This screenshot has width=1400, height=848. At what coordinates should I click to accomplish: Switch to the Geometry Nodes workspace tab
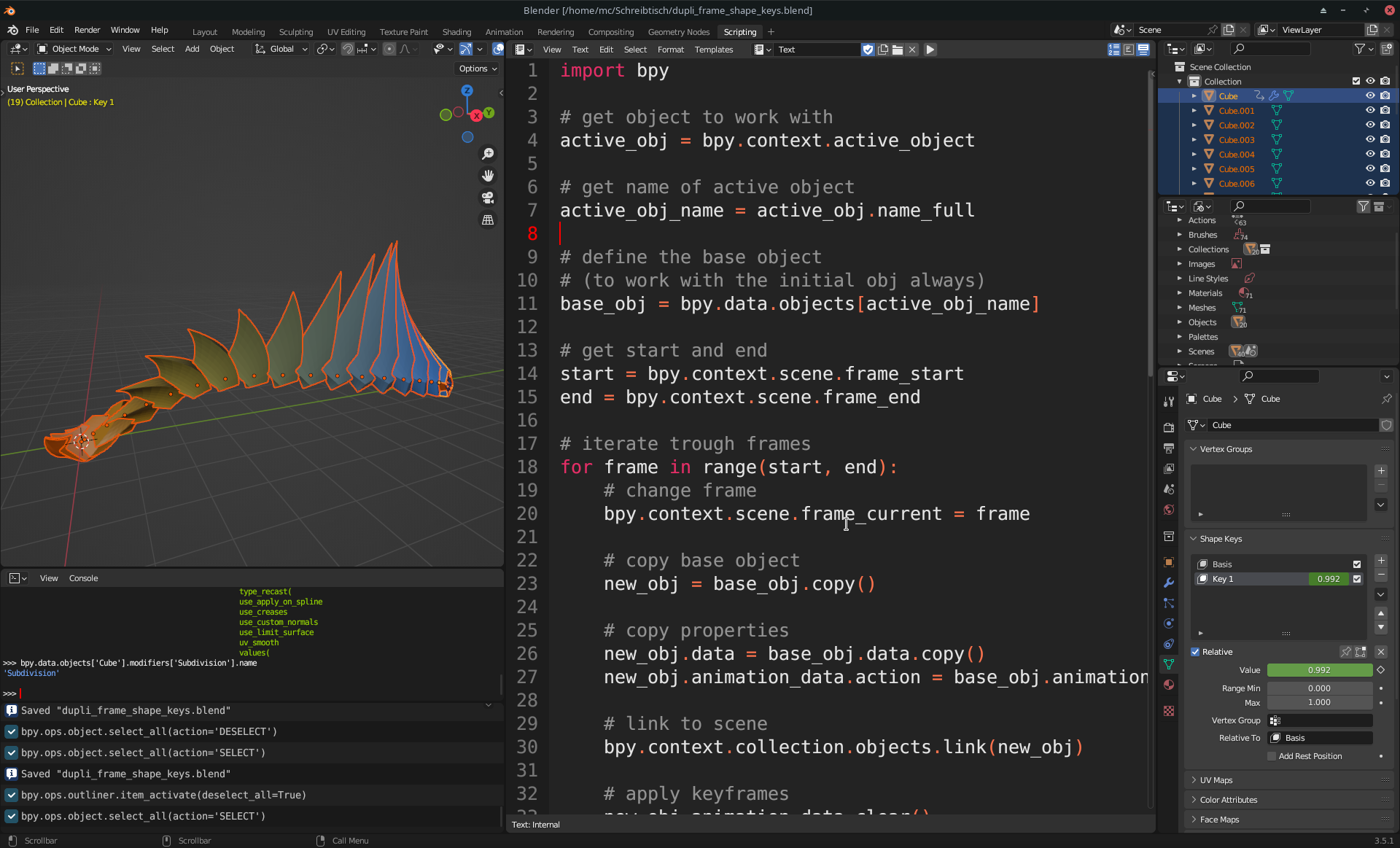[x=678, y=32]
